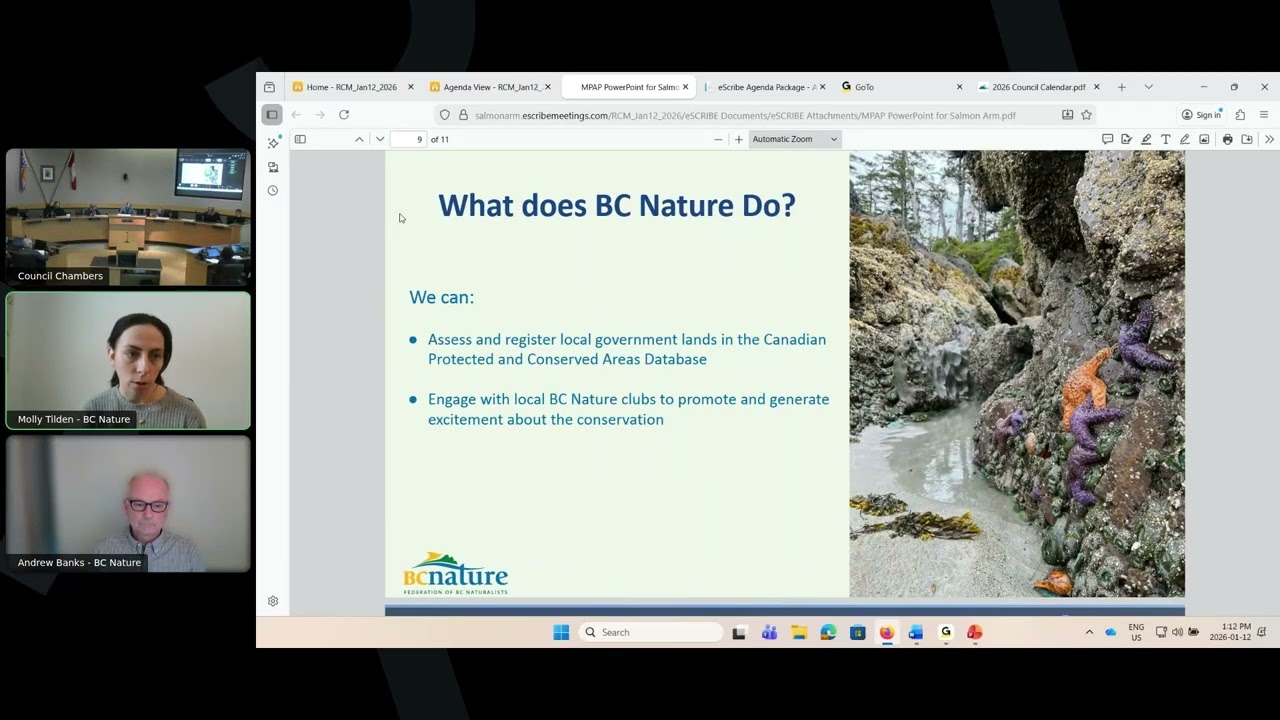Open the Firefox application menu
1280x720 pixels.
tap(1264, 115)
